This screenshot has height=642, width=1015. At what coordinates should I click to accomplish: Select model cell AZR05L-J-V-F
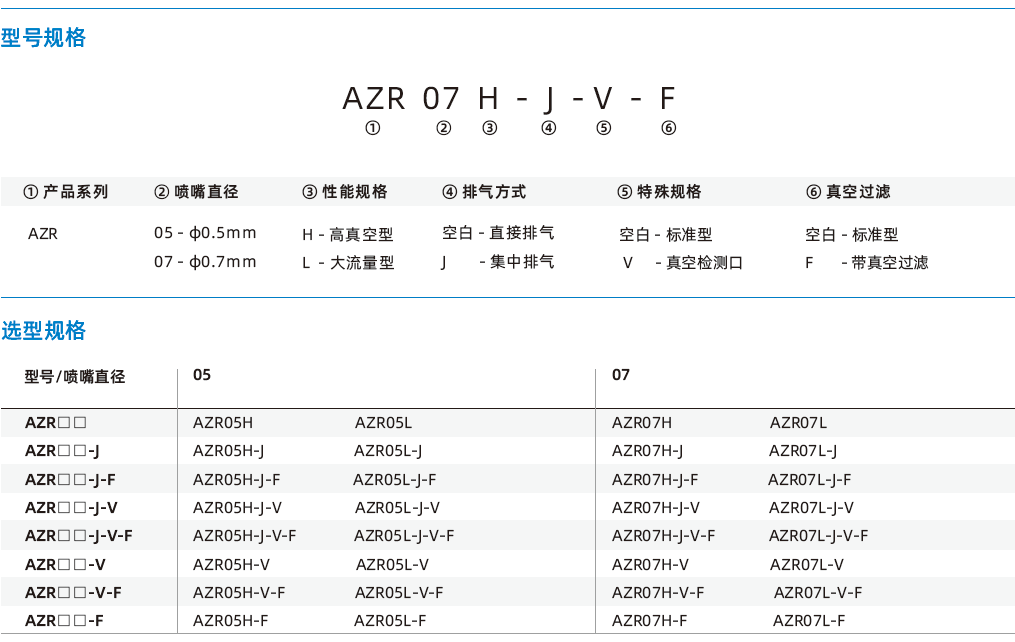404,536
